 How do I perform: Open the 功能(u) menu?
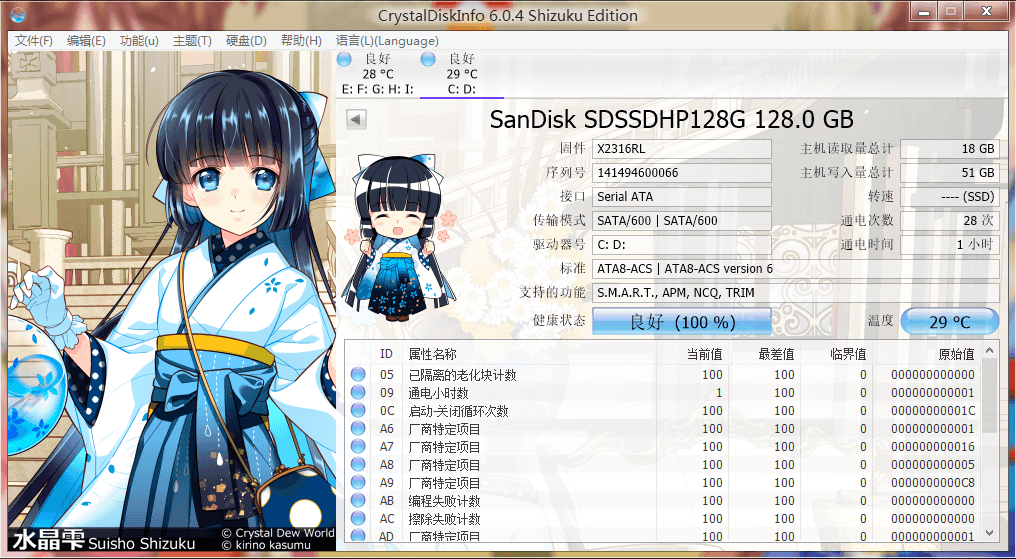[139, 41]
